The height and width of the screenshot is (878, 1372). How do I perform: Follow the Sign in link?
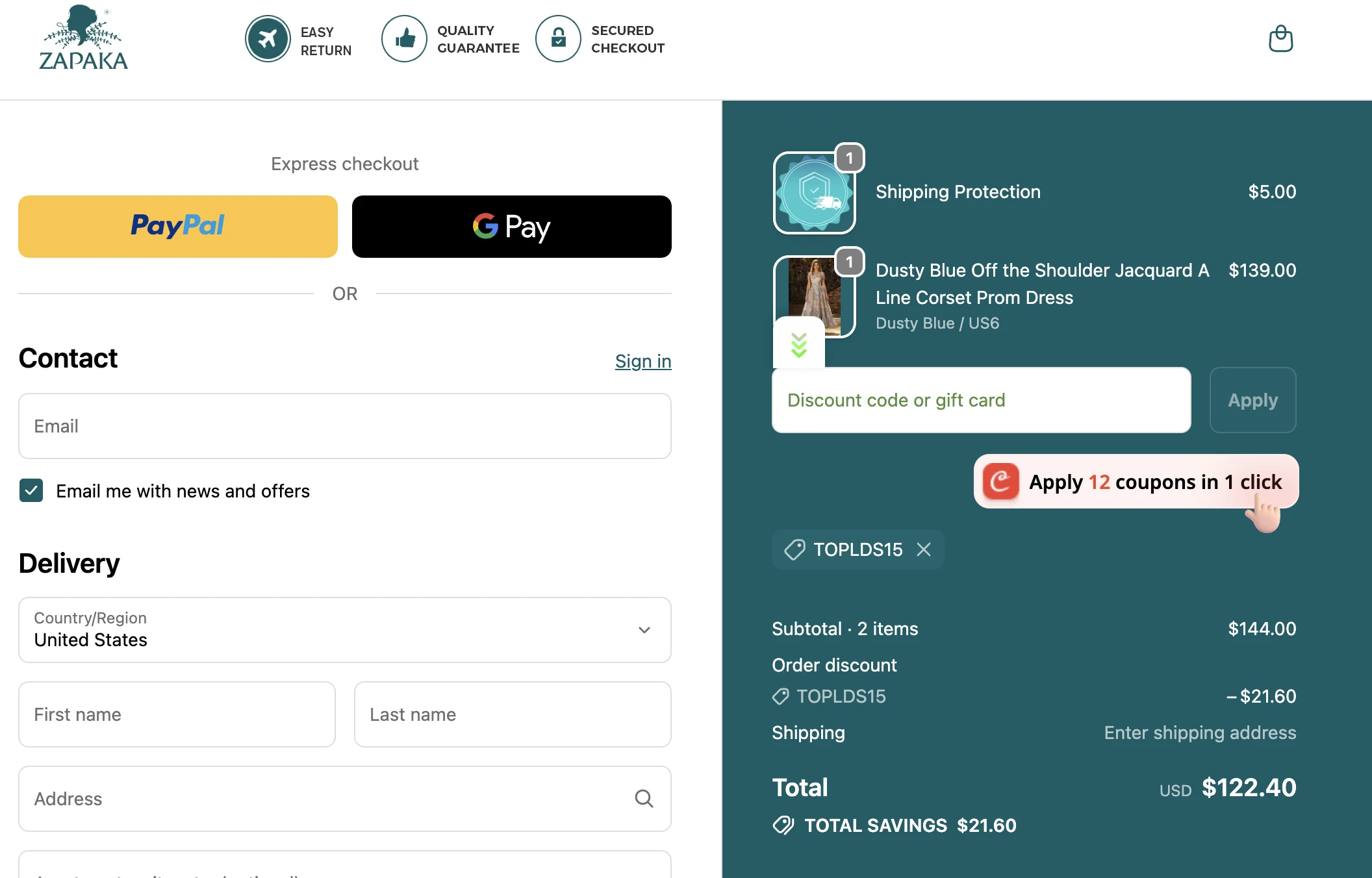[643, 361]
